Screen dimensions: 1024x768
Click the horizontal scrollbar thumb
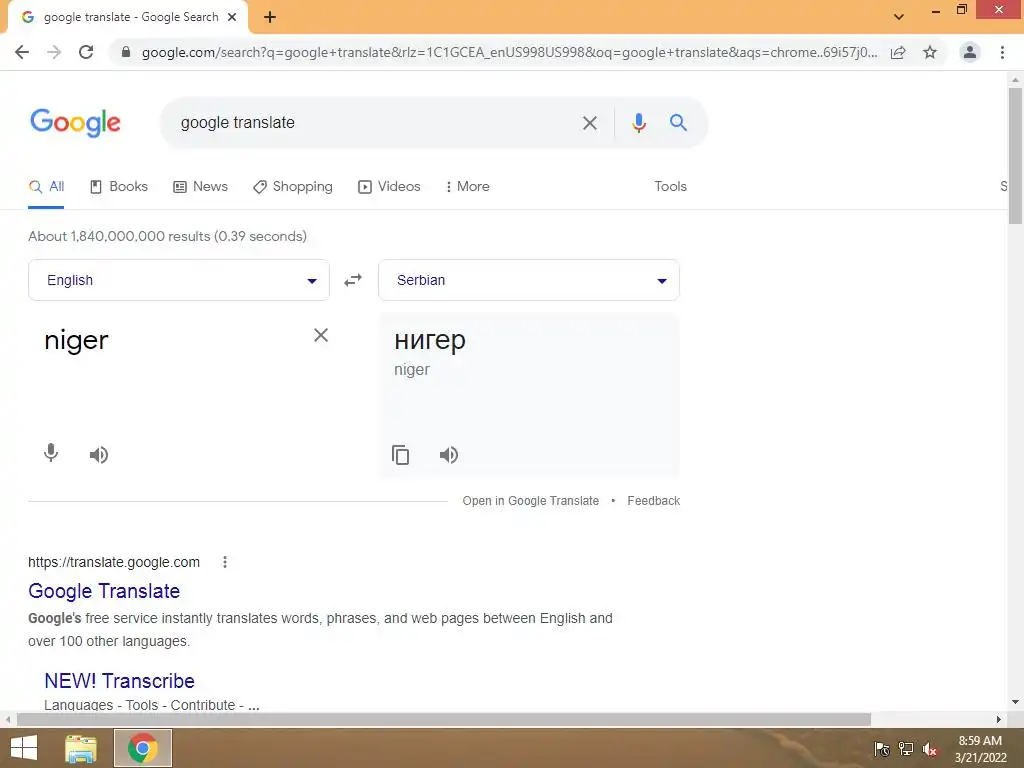pyautogui.click(x=444, y=719)
